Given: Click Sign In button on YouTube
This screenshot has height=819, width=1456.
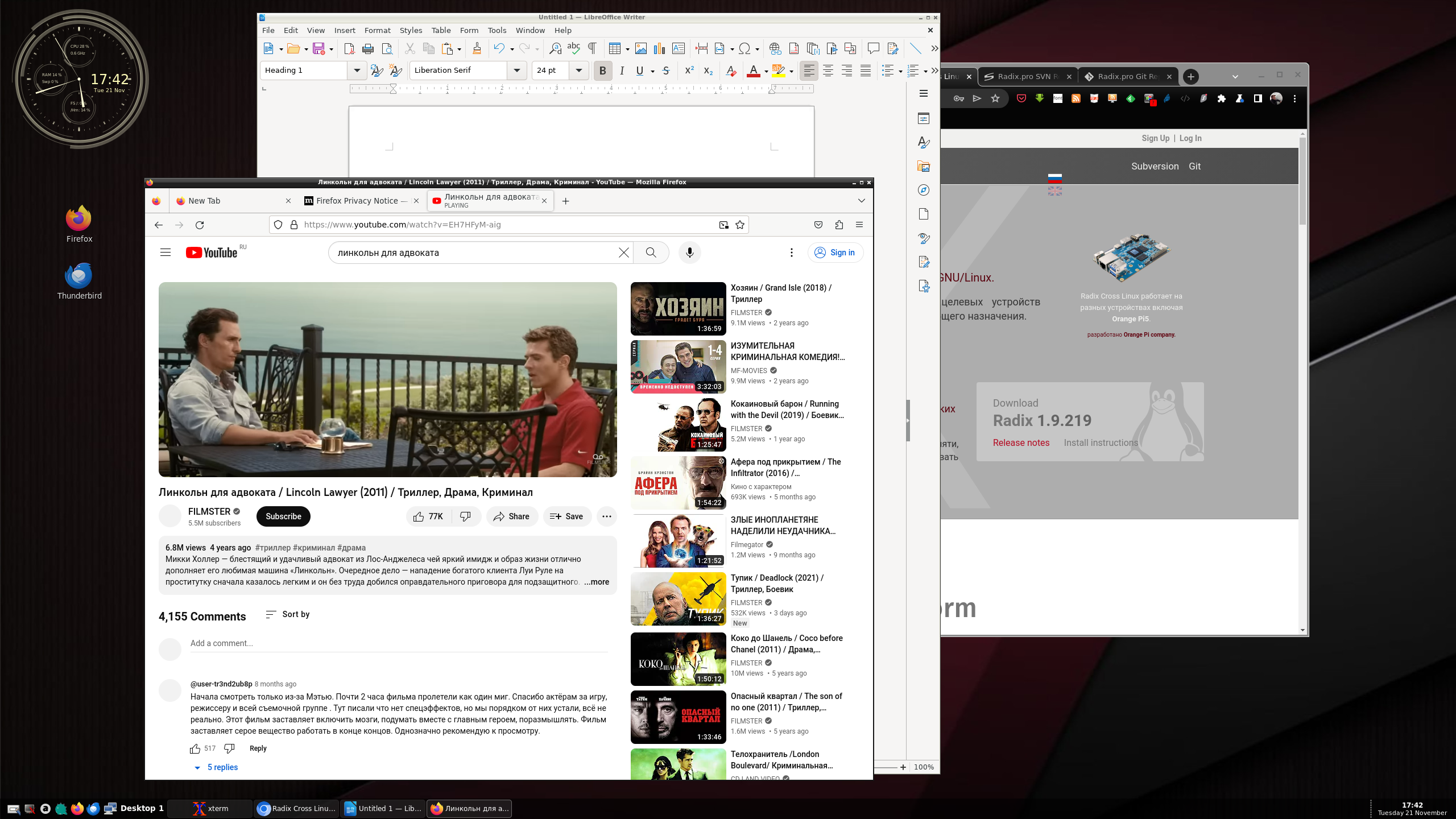Looking at the screenshot, I should coord(835,252).
